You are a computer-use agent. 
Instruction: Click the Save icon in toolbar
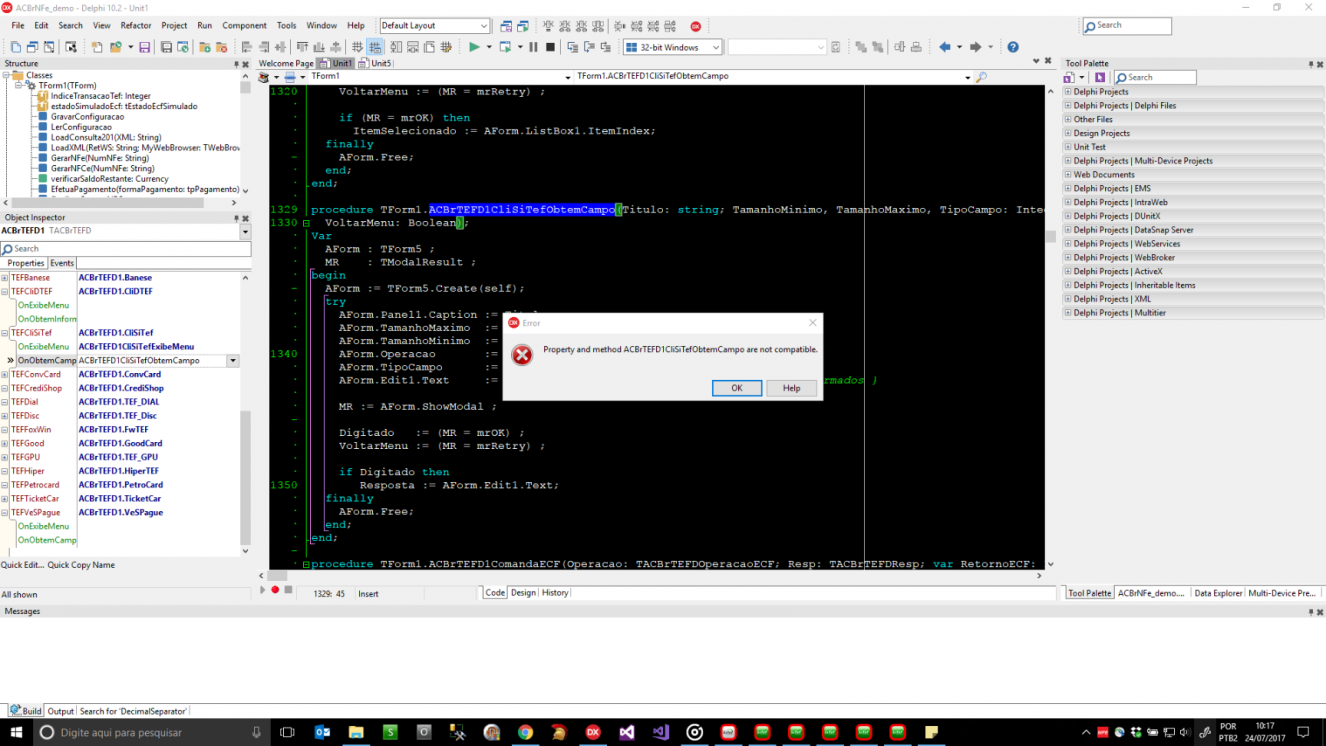(145, 47)
